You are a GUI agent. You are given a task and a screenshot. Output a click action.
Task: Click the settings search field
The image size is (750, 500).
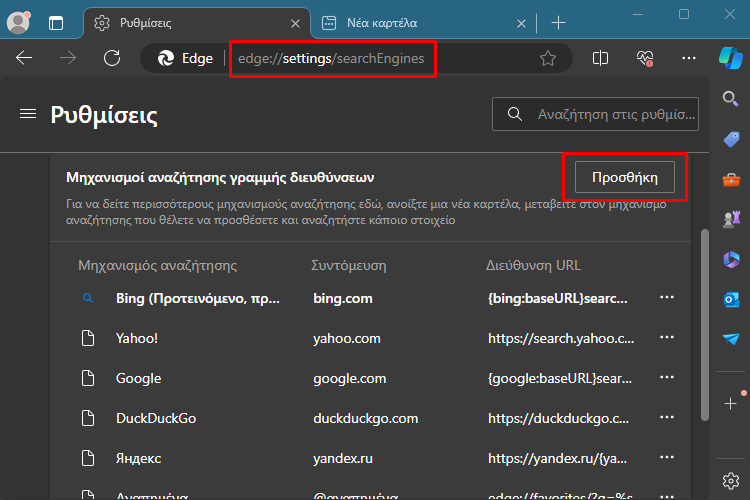click(595, 114)
